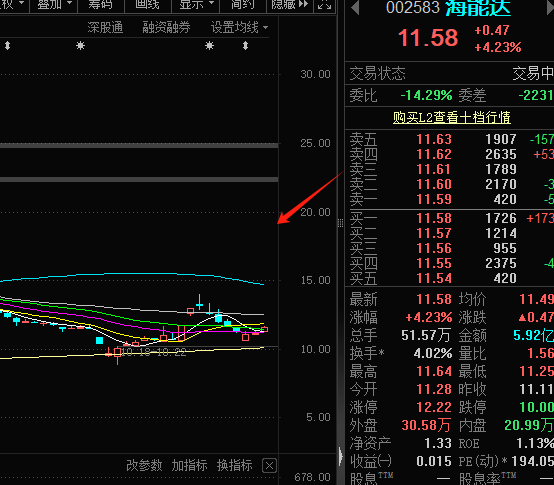Image resolution: width=554 pixels, height=485 pixels.
Task: Click the right up-down arrow event marker
Action: pos(246,46)
